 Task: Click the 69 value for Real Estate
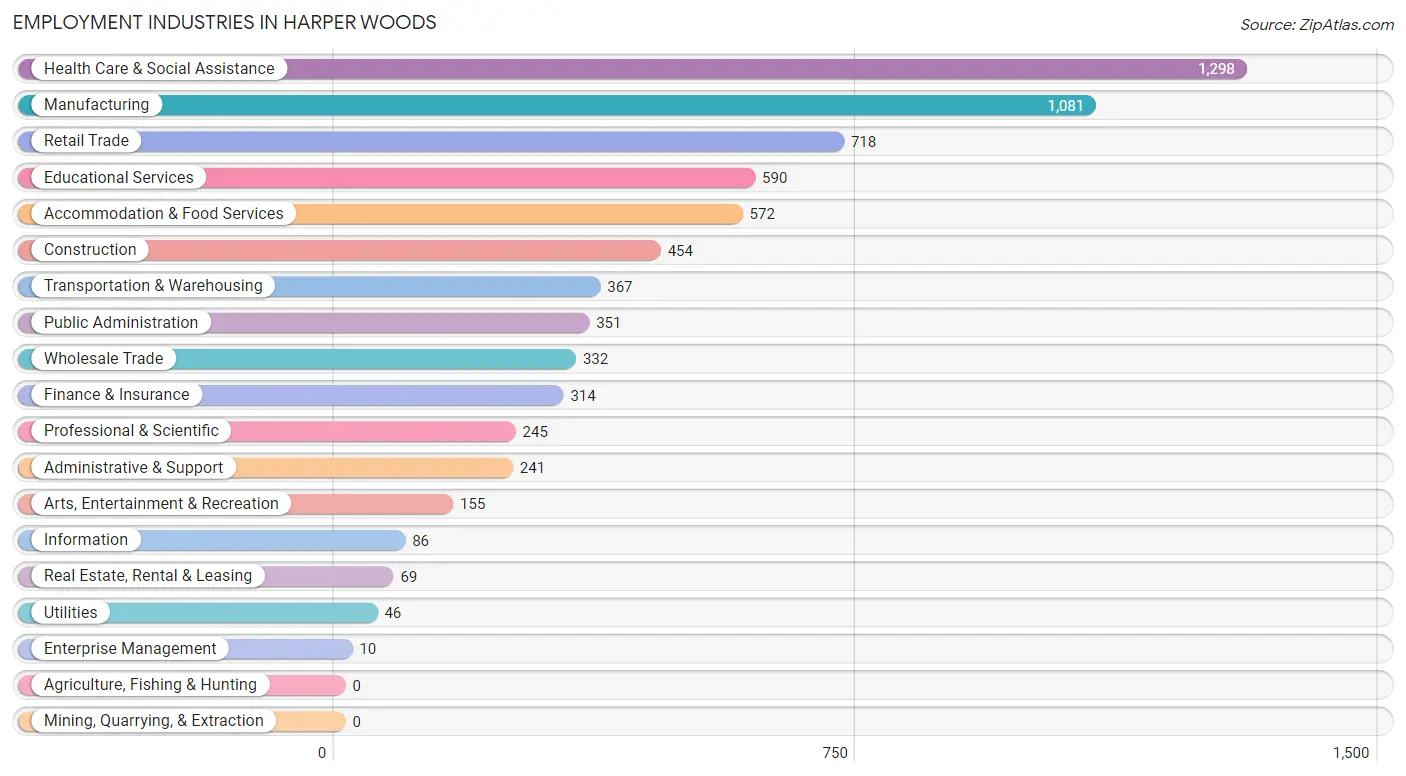pyautogui.click(x=408, y=577)
